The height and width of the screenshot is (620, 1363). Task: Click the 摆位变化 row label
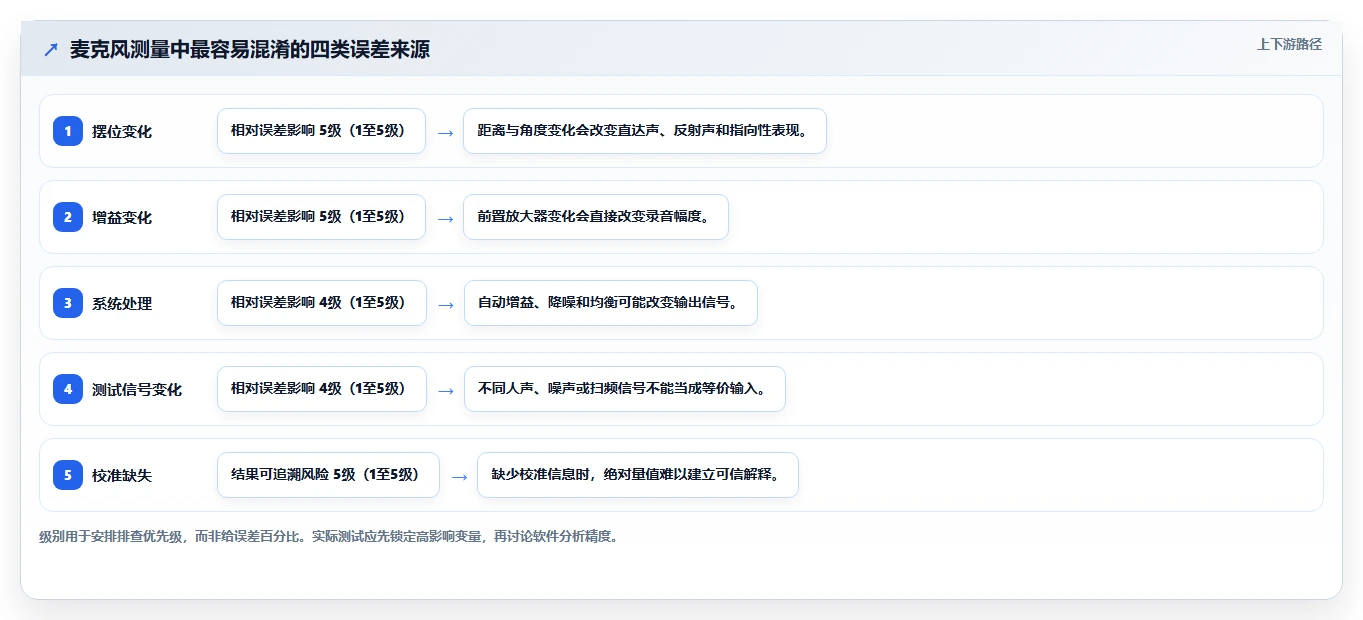click(x=122, y=131)
